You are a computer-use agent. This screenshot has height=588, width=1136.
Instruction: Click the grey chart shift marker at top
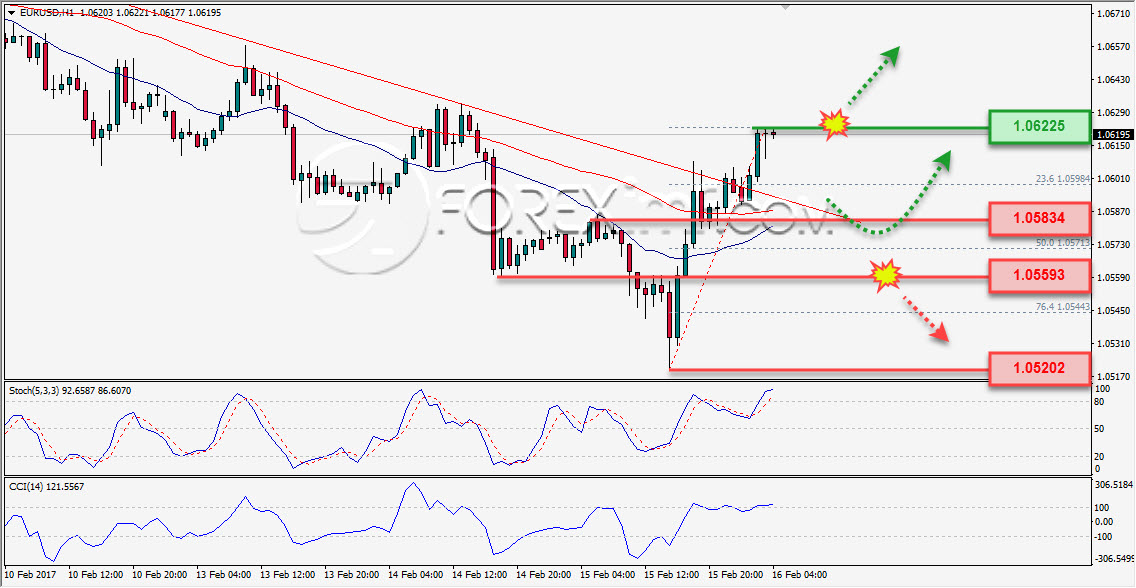785,9
